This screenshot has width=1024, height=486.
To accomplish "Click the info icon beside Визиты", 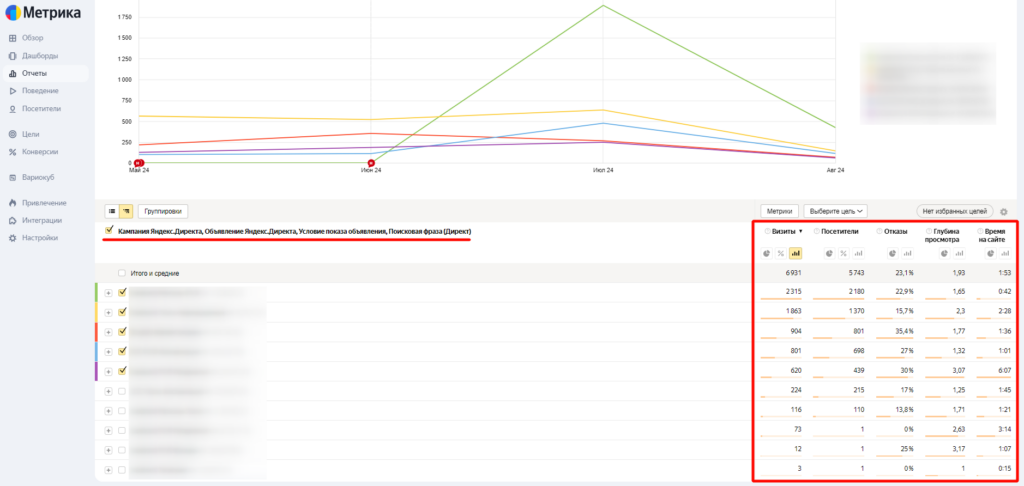I will 767,231.
